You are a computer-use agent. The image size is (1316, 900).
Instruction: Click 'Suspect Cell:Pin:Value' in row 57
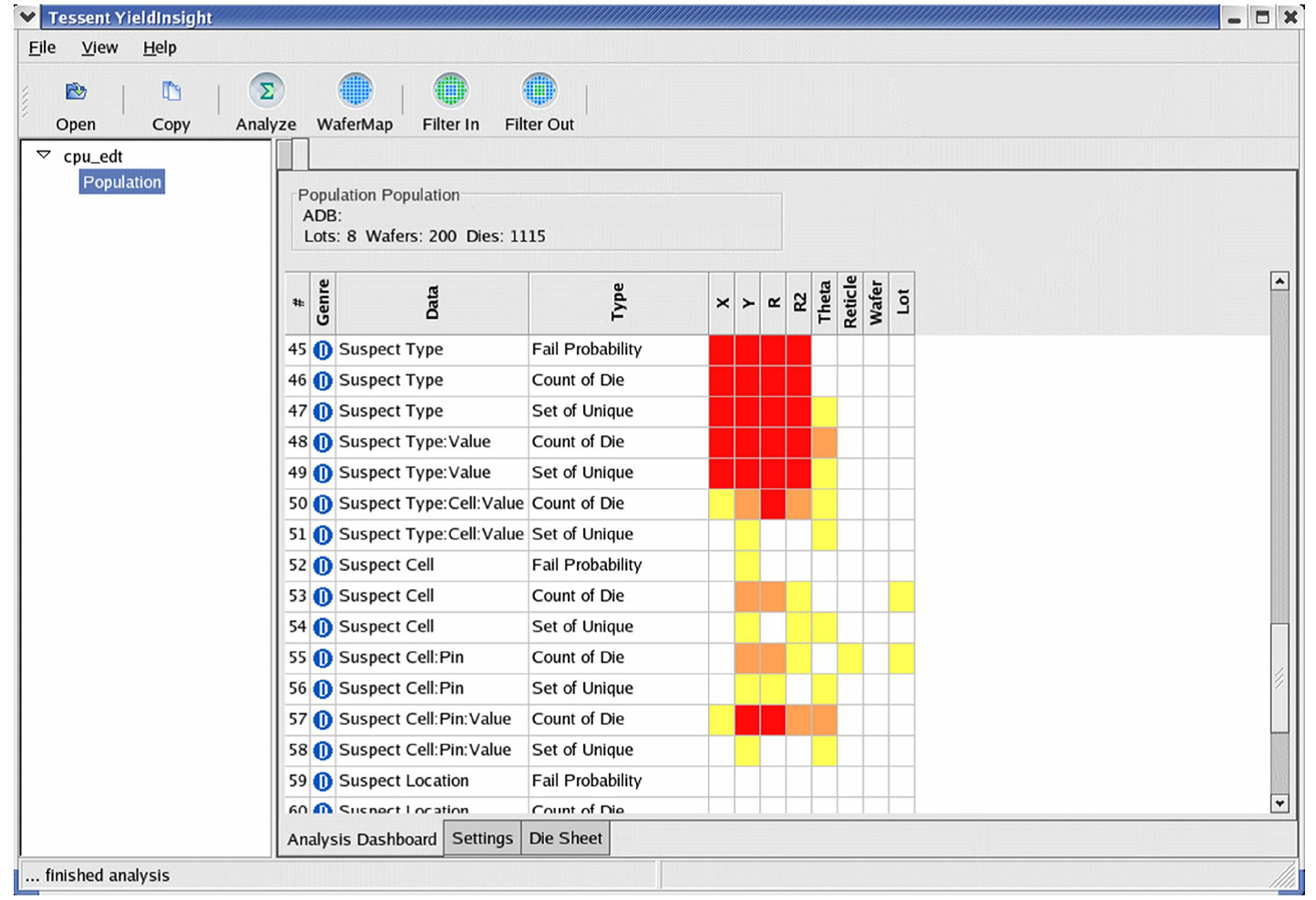click(425, 720)
